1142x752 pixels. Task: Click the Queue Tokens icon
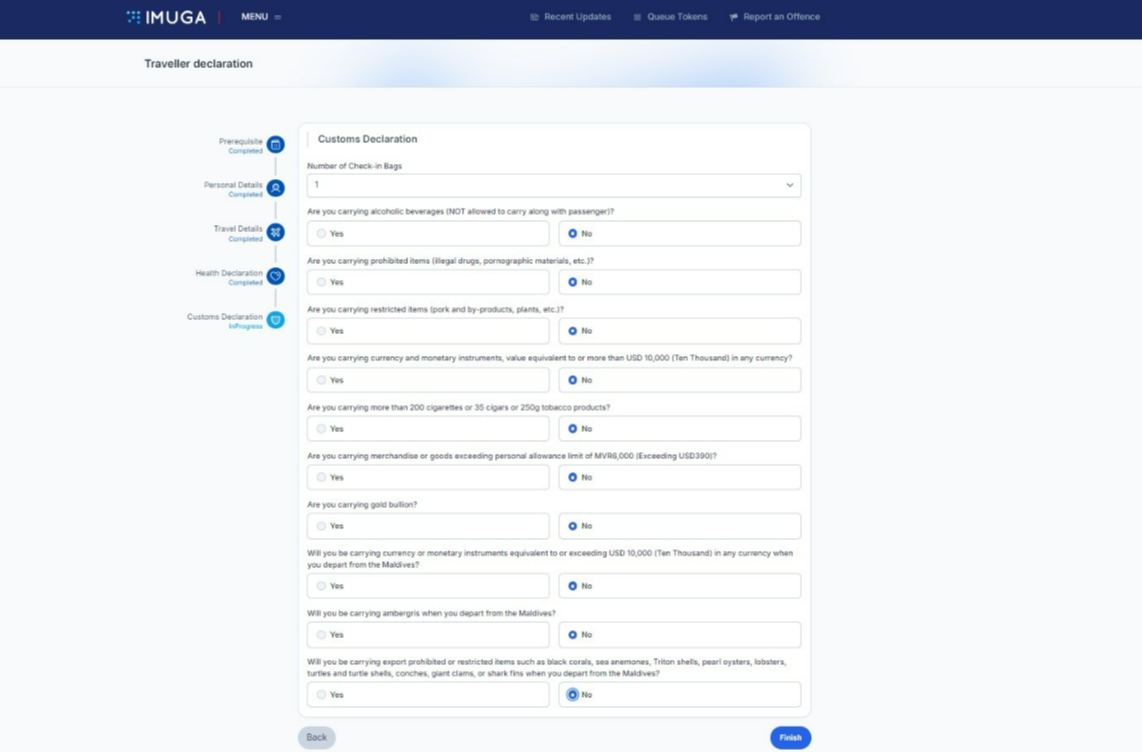(x=637, y=17)
